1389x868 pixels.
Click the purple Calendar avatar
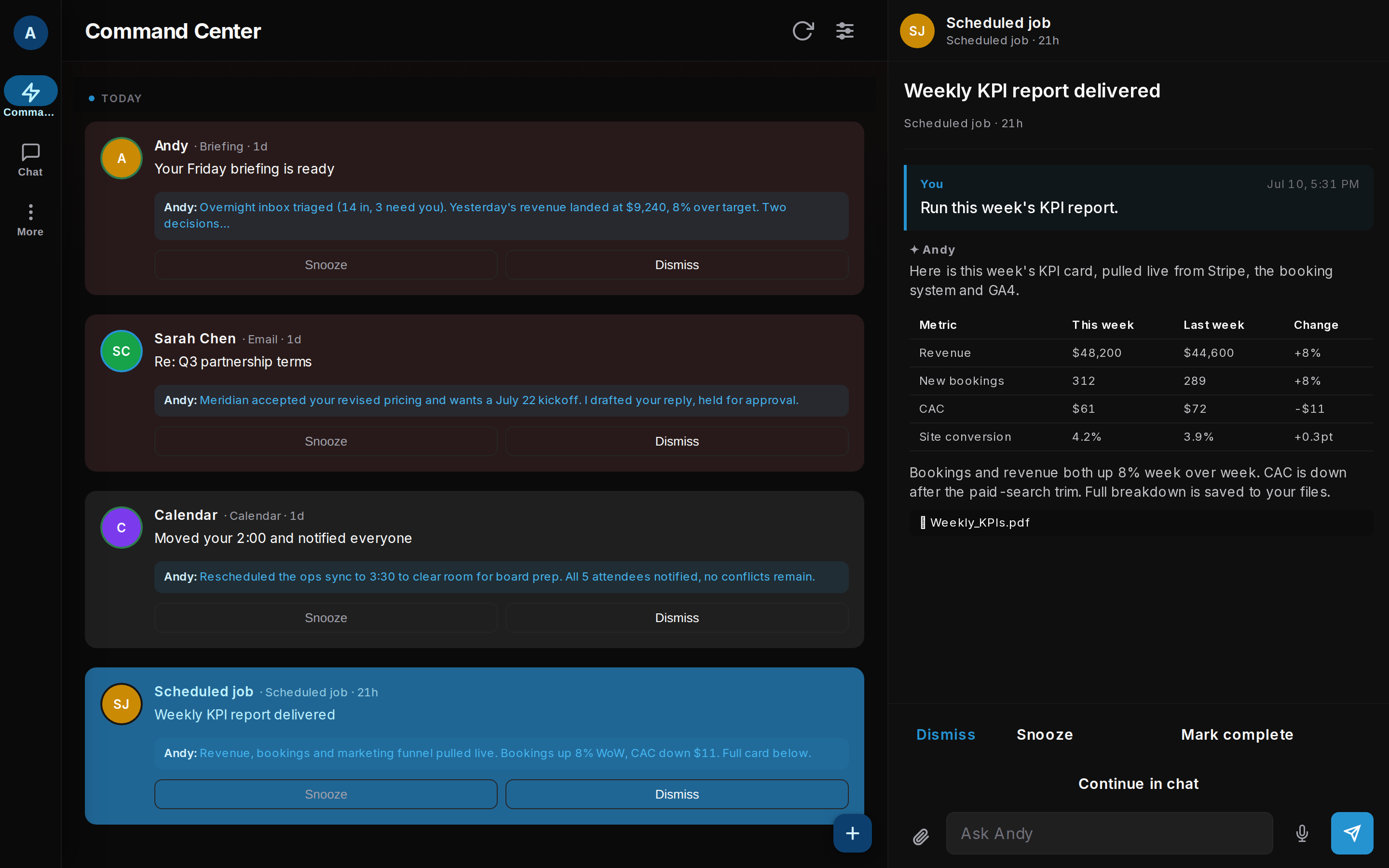coord(122,528)
